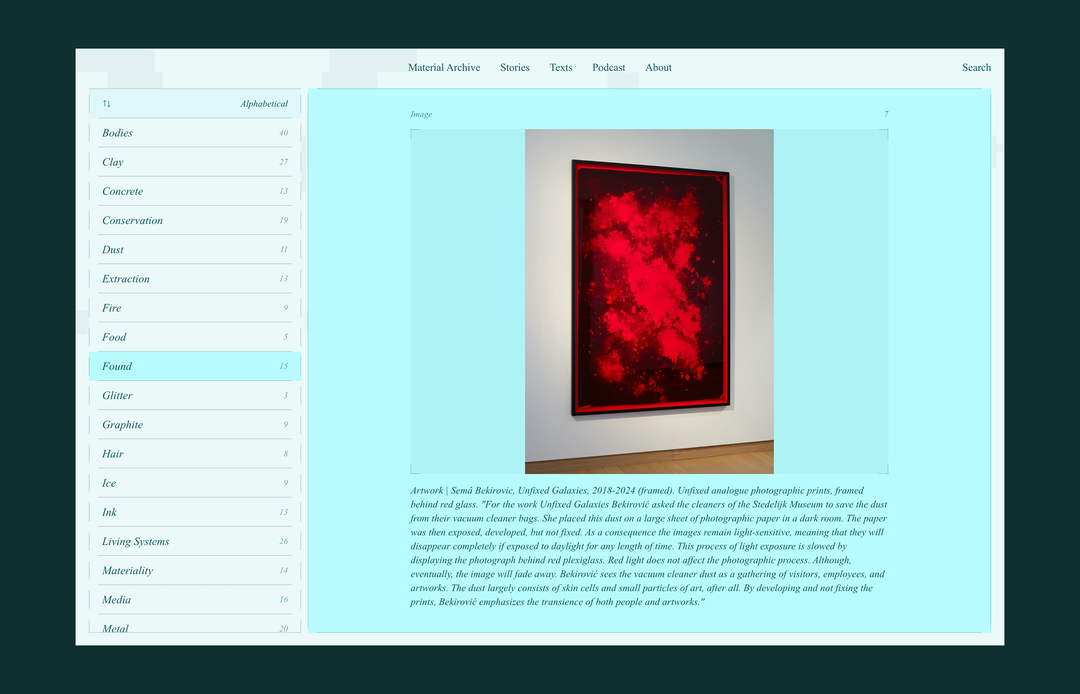Open the About page

click(x=658, y=67)
